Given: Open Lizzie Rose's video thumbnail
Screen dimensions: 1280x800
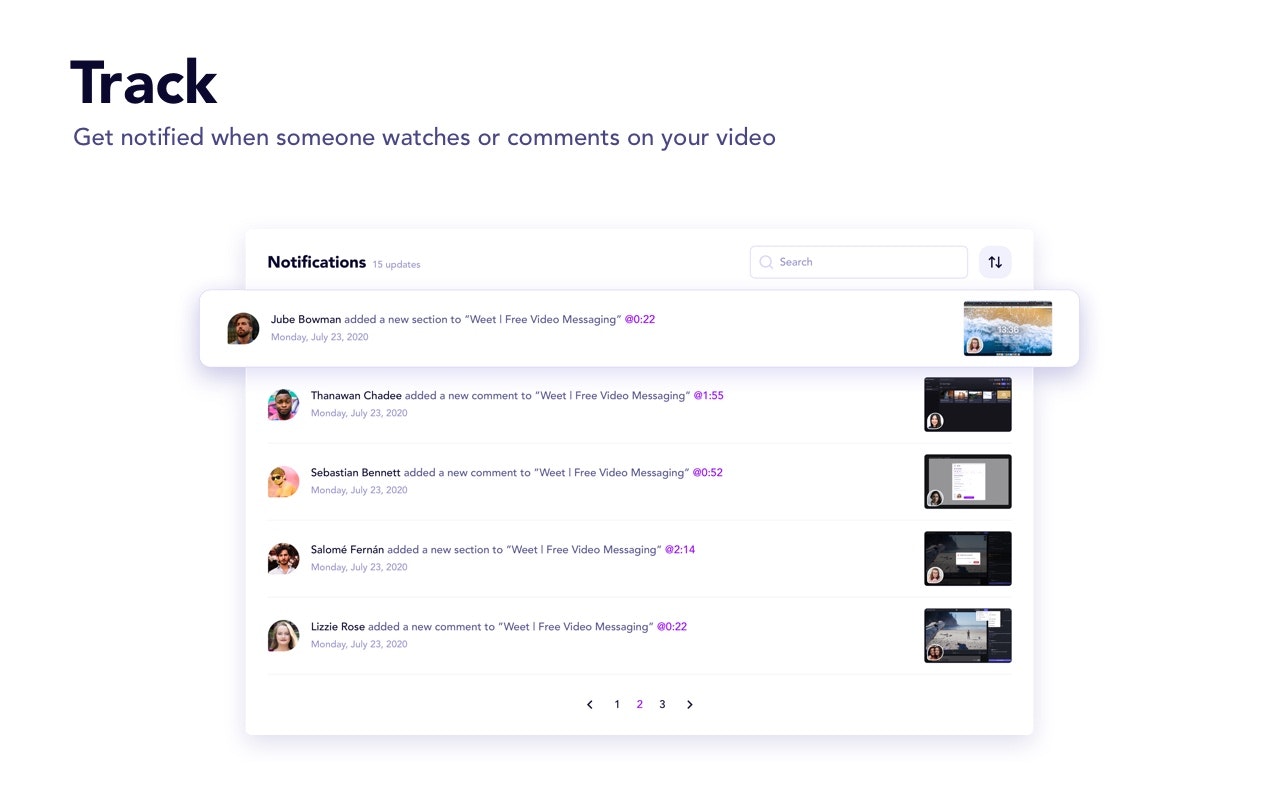Looking at the screenshot, I should (x=967, y=635).
